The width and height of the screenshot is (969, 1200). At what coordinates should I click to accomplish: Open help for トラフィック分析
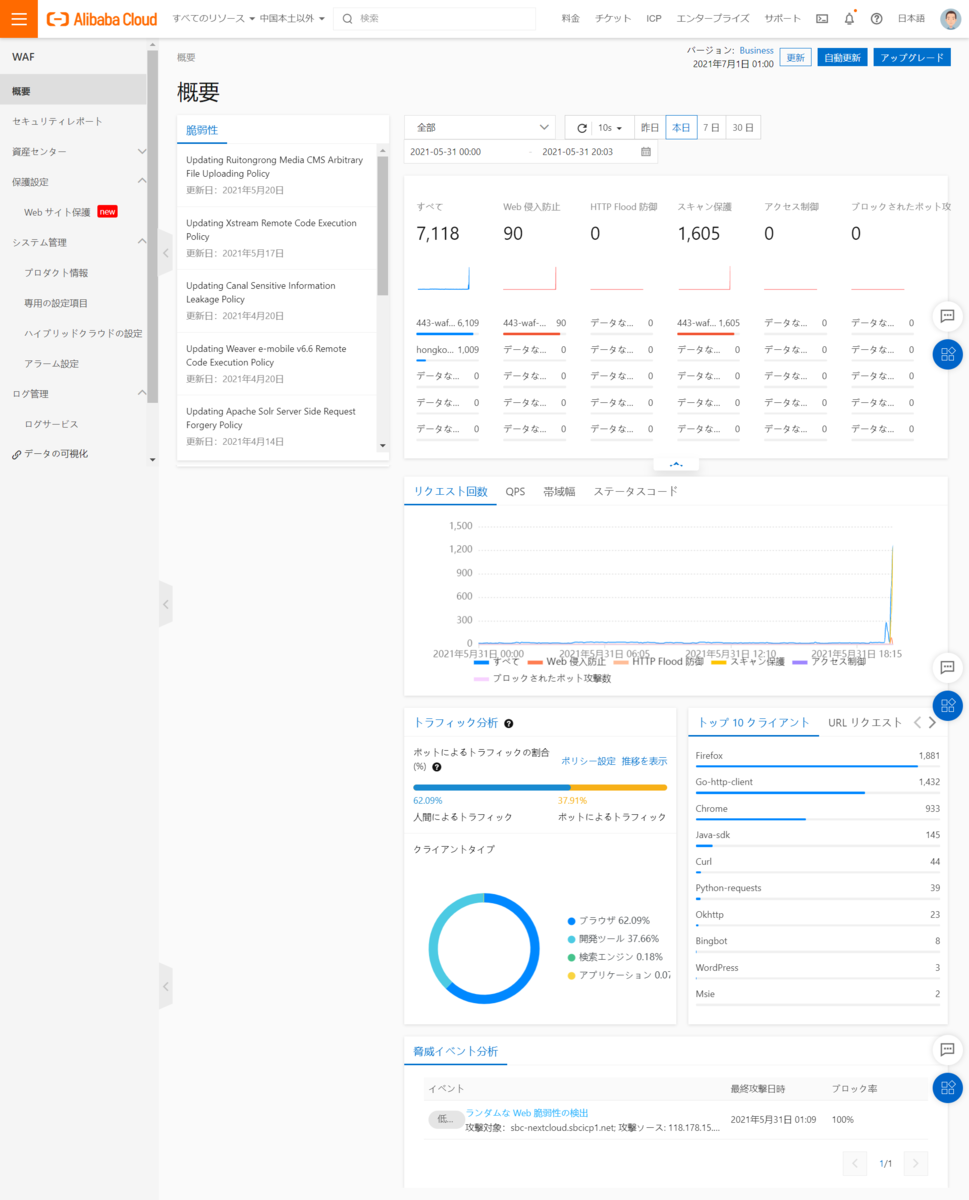(x=509, y=723)
